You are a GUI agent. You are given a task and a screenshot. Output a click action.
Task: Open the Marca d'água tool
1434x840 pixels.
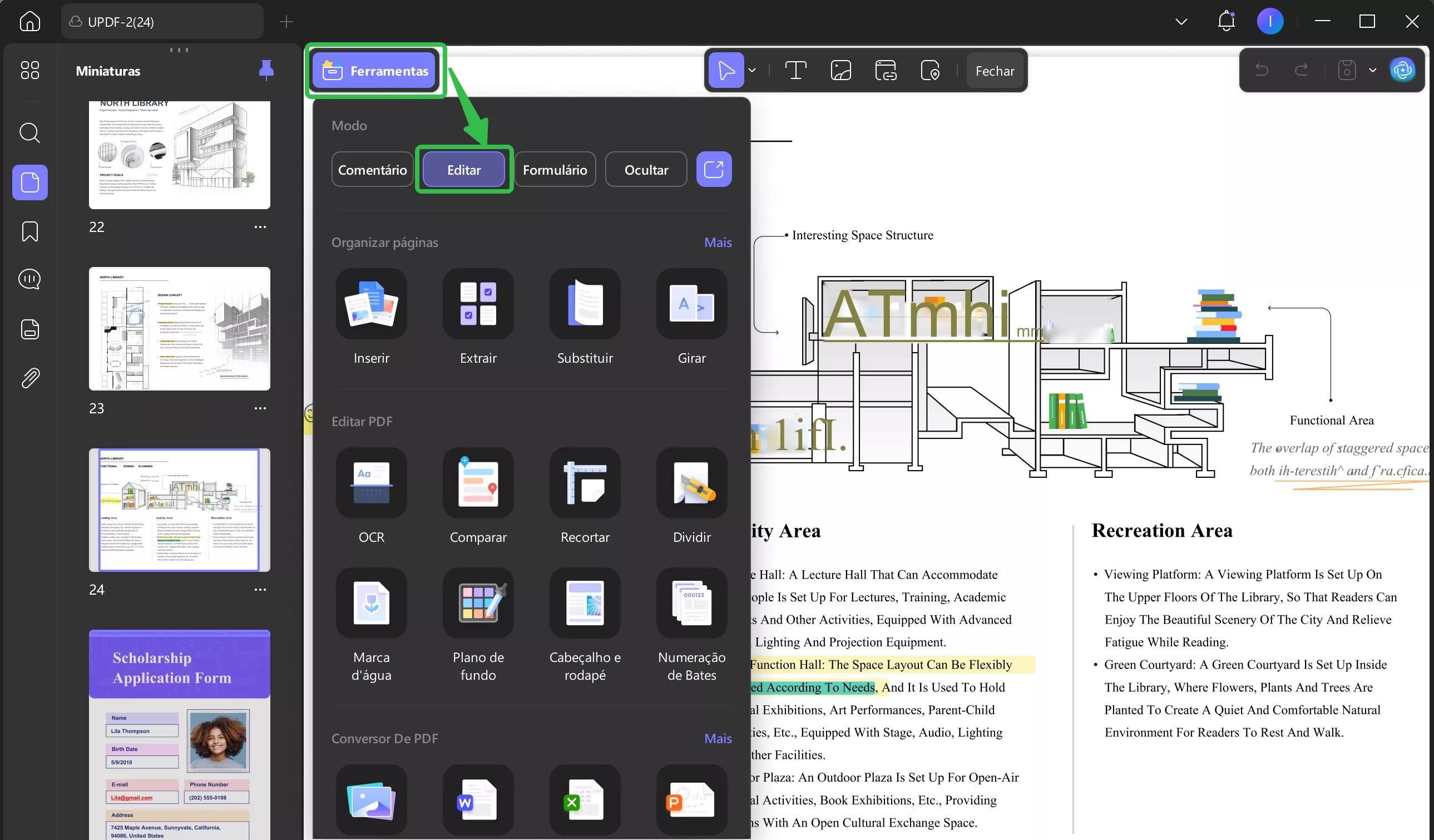click(371, 602)
